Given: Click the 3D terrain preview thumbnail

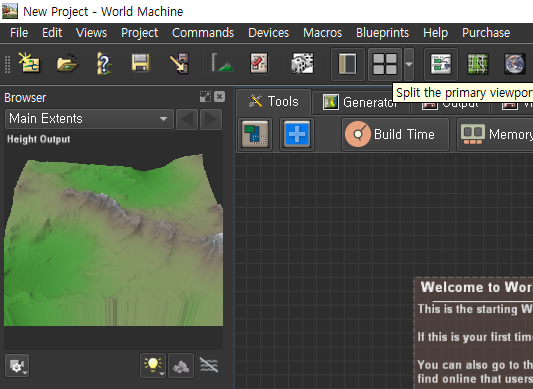Looking at the screenshot, I should click(114, 239).
